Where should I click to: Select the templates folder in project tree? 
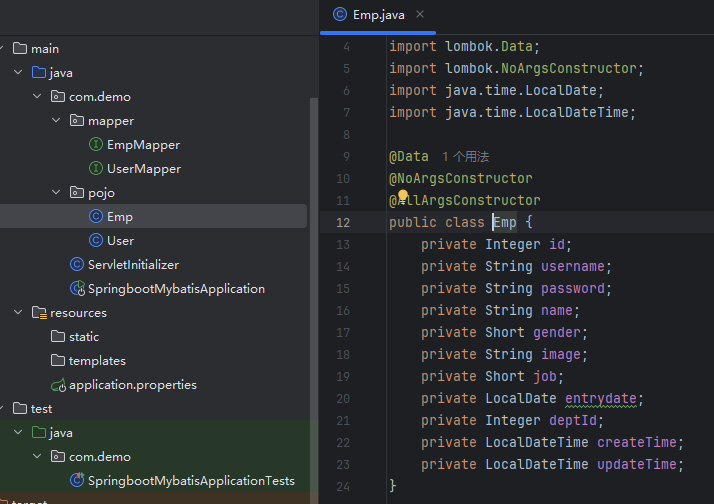click(x=97, y=361)
